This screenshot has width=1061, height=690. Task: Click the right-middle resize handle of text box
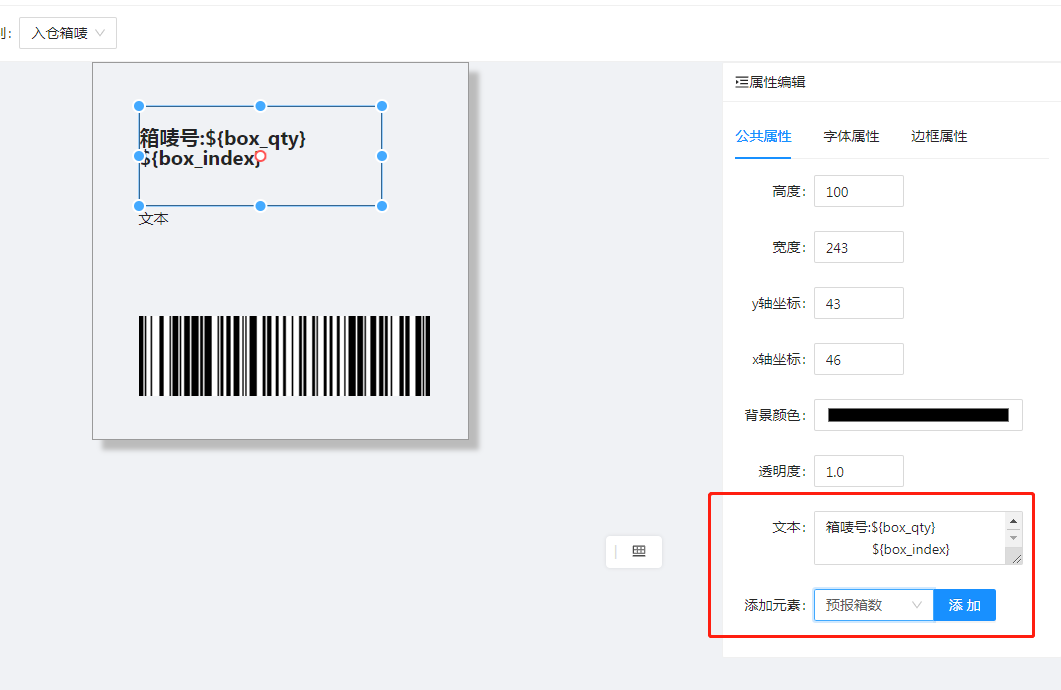[382, 156]
